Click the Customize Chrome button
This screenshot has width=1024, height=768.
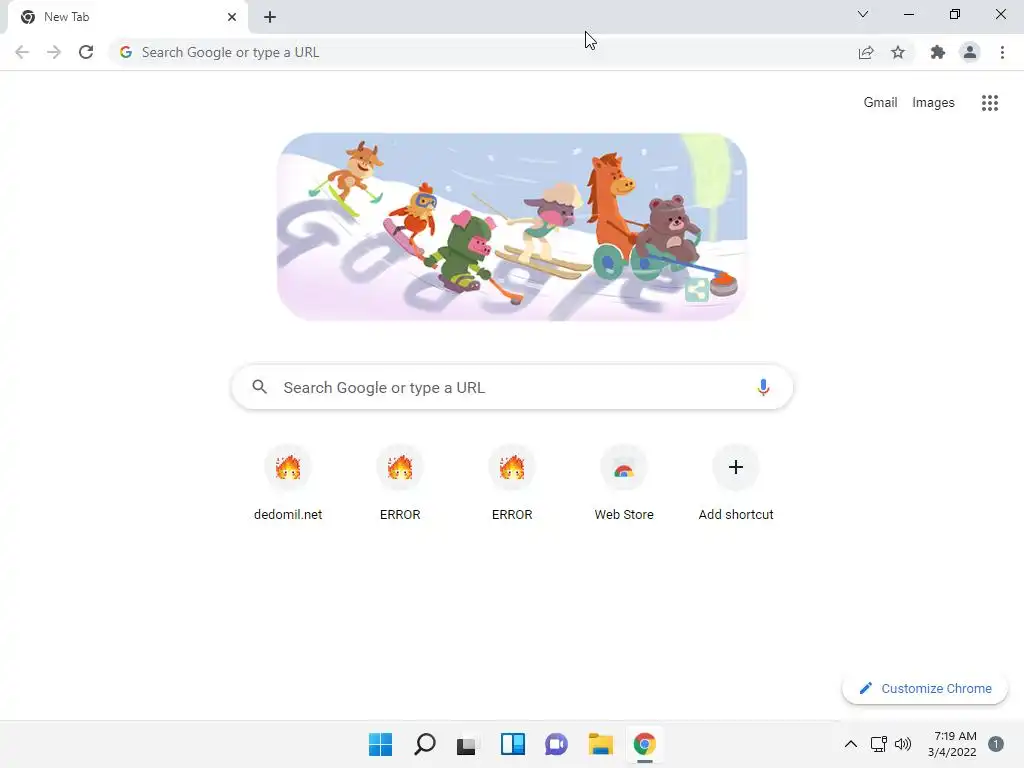pyautogui.click(x=925, y=688)
